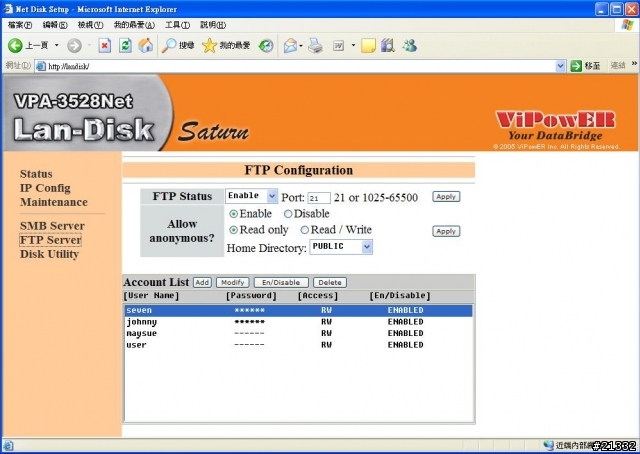Screen dimensions: 640x454
Task: Click the En/Disable account button
Action: click(x=281, y=283)
